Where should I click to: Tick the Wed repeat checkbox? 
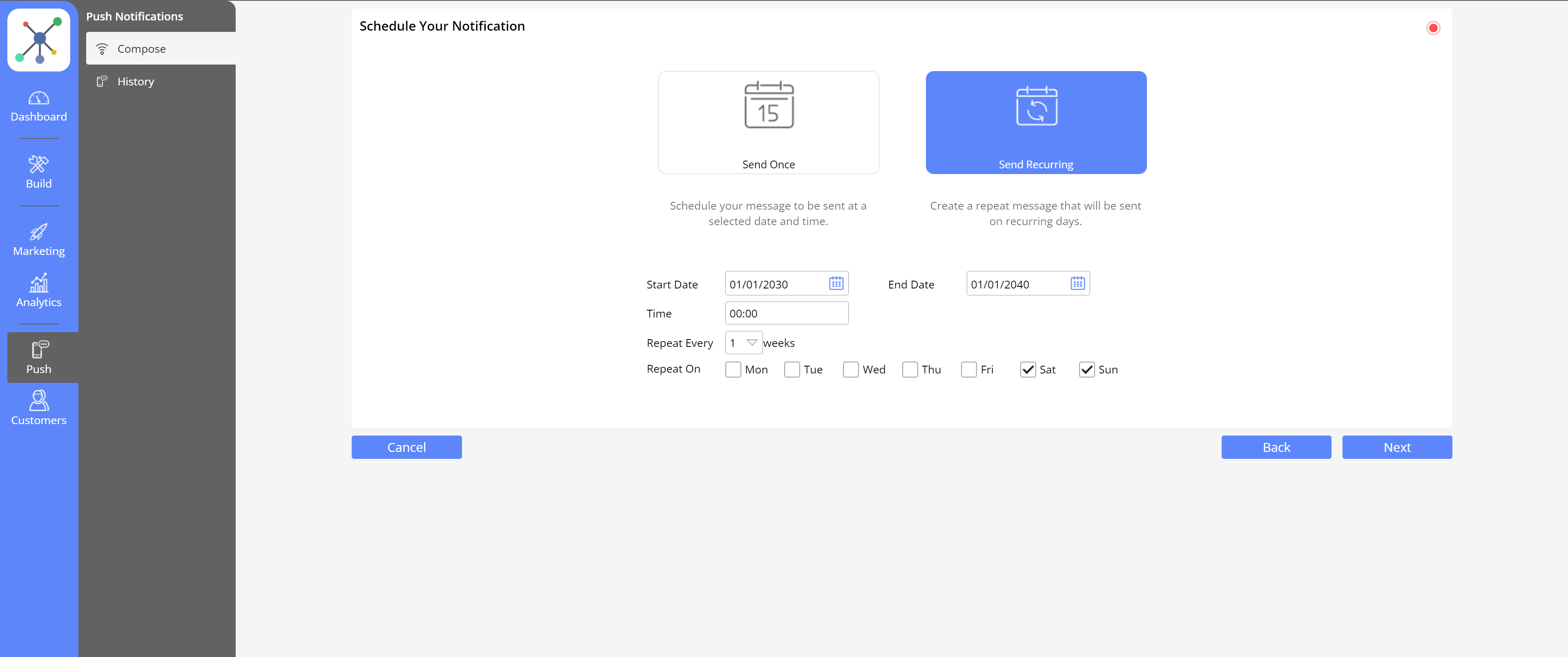(x=850, y=370)
